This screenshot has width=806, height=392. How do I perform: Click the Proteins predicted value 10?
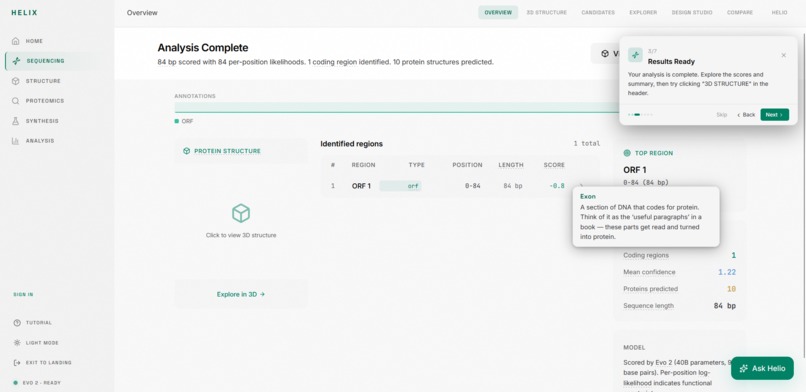pyautogui.click(x=731, y=289)
